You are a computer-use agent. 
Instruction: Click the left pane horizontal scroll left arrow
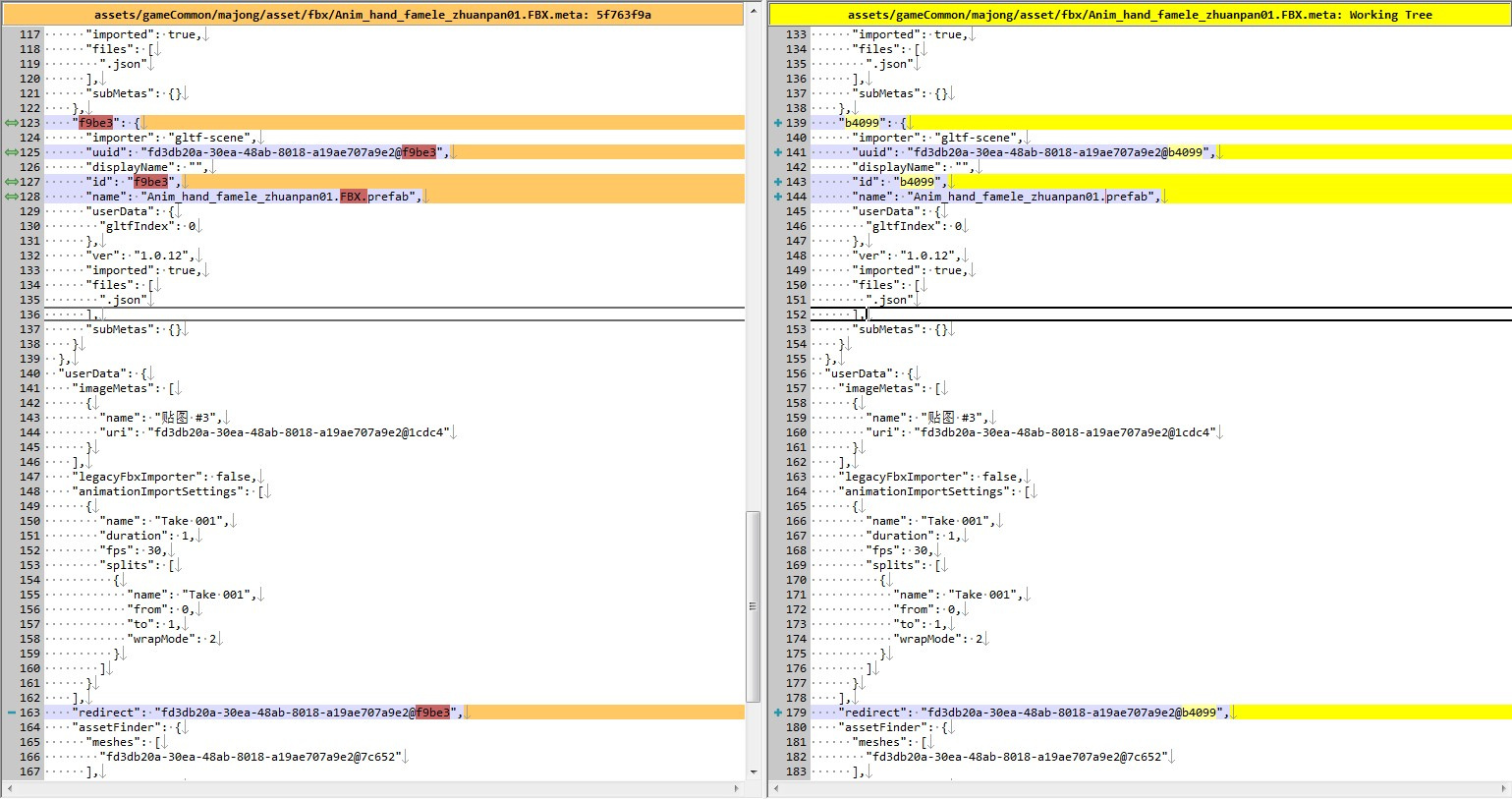(x=9, y=788)
